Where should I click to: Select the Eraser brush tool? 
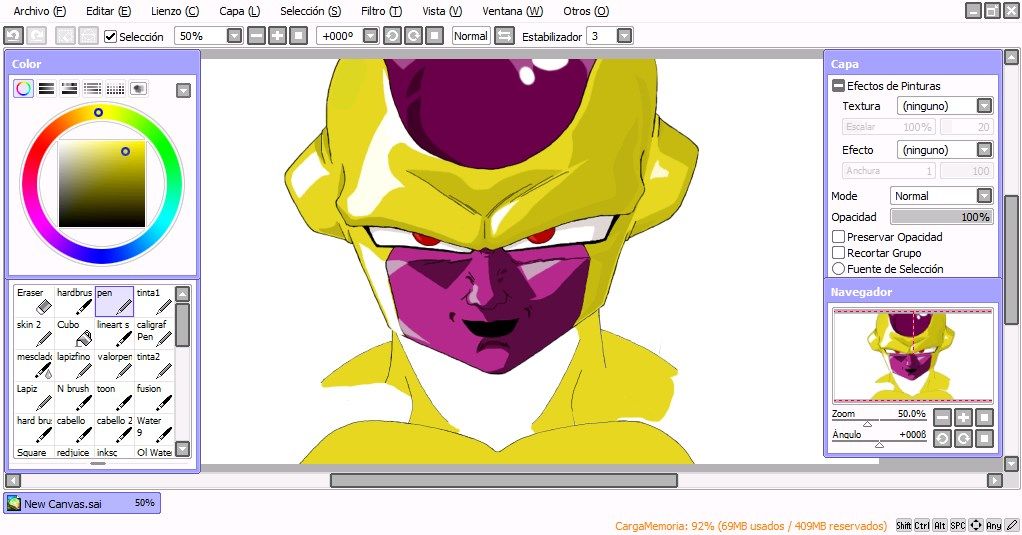click(x=35, y=301)
